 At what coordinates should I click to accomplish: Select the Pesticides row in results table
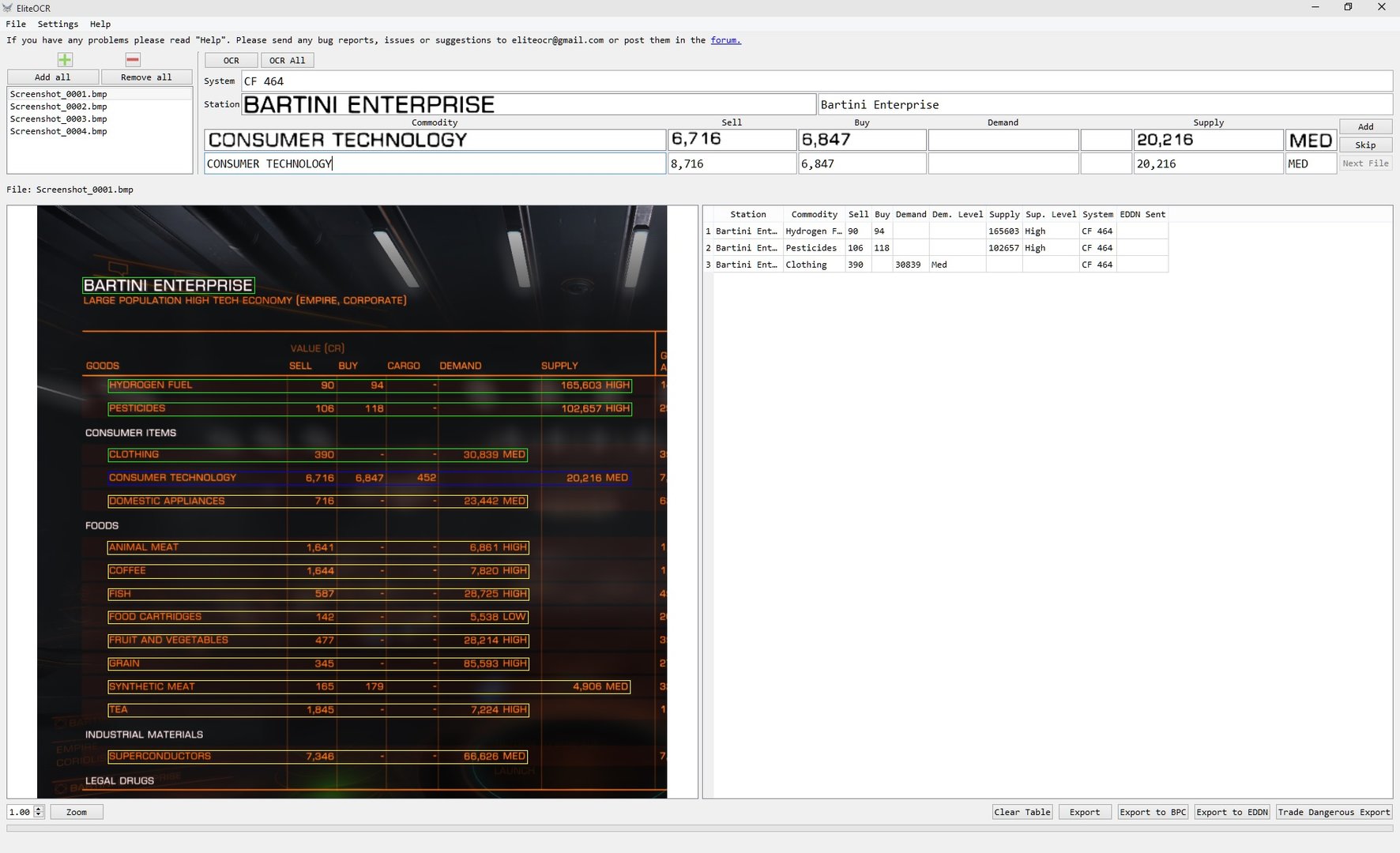click(935, 248)
